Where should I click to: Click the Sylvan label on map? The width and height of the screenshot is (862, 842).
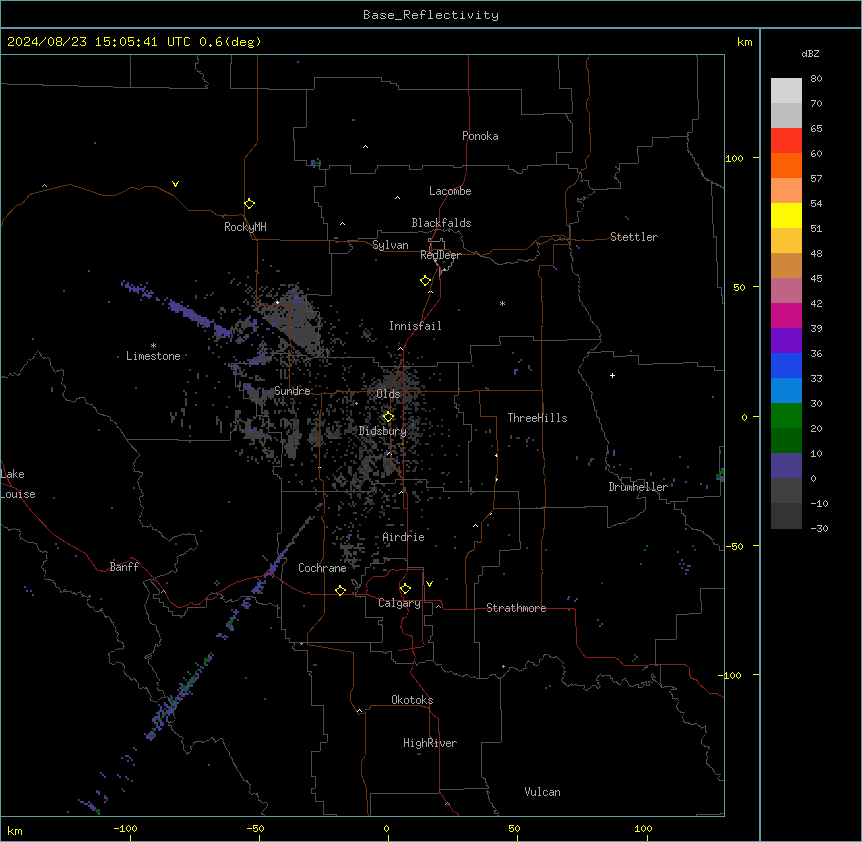pos(390,245)
